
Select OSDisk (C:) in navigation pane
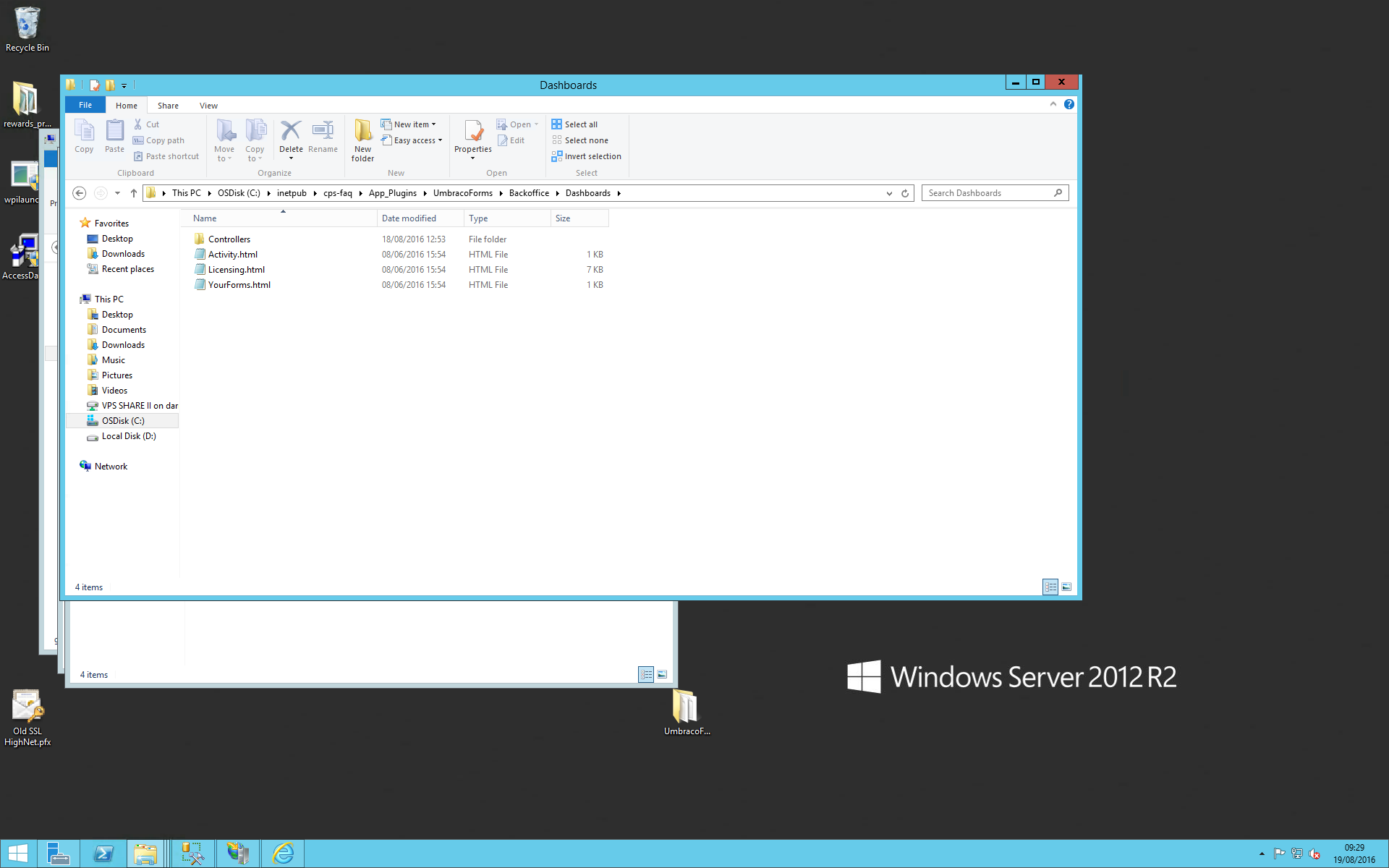coord(123,421)
